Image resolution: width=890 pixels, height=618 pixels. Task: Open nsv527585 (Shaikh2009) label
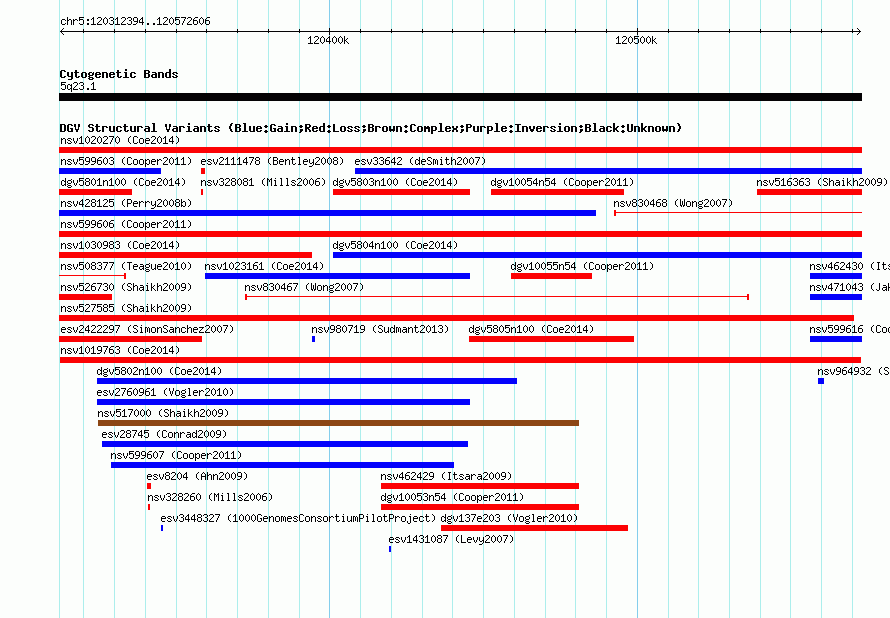pyautogui.click(x=126, y=308)
